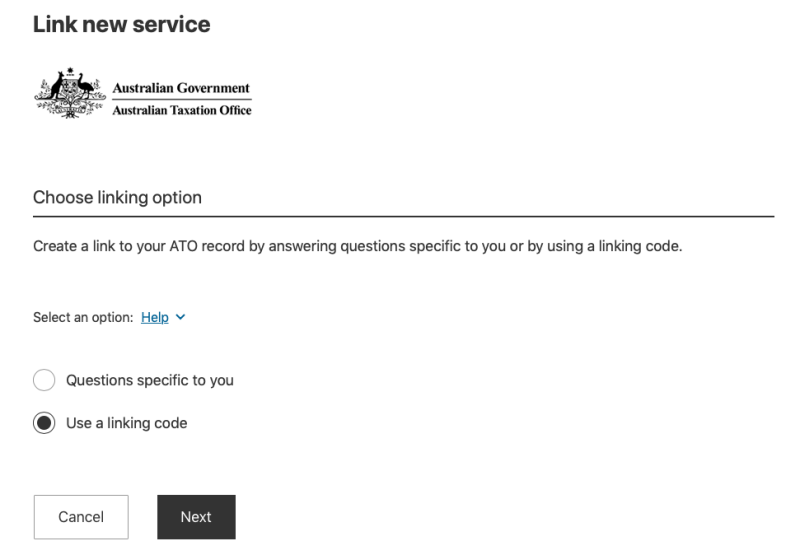The width and height of the screenshot is (800, 555).
Task: Open the Help link
Action: (155, 317)
